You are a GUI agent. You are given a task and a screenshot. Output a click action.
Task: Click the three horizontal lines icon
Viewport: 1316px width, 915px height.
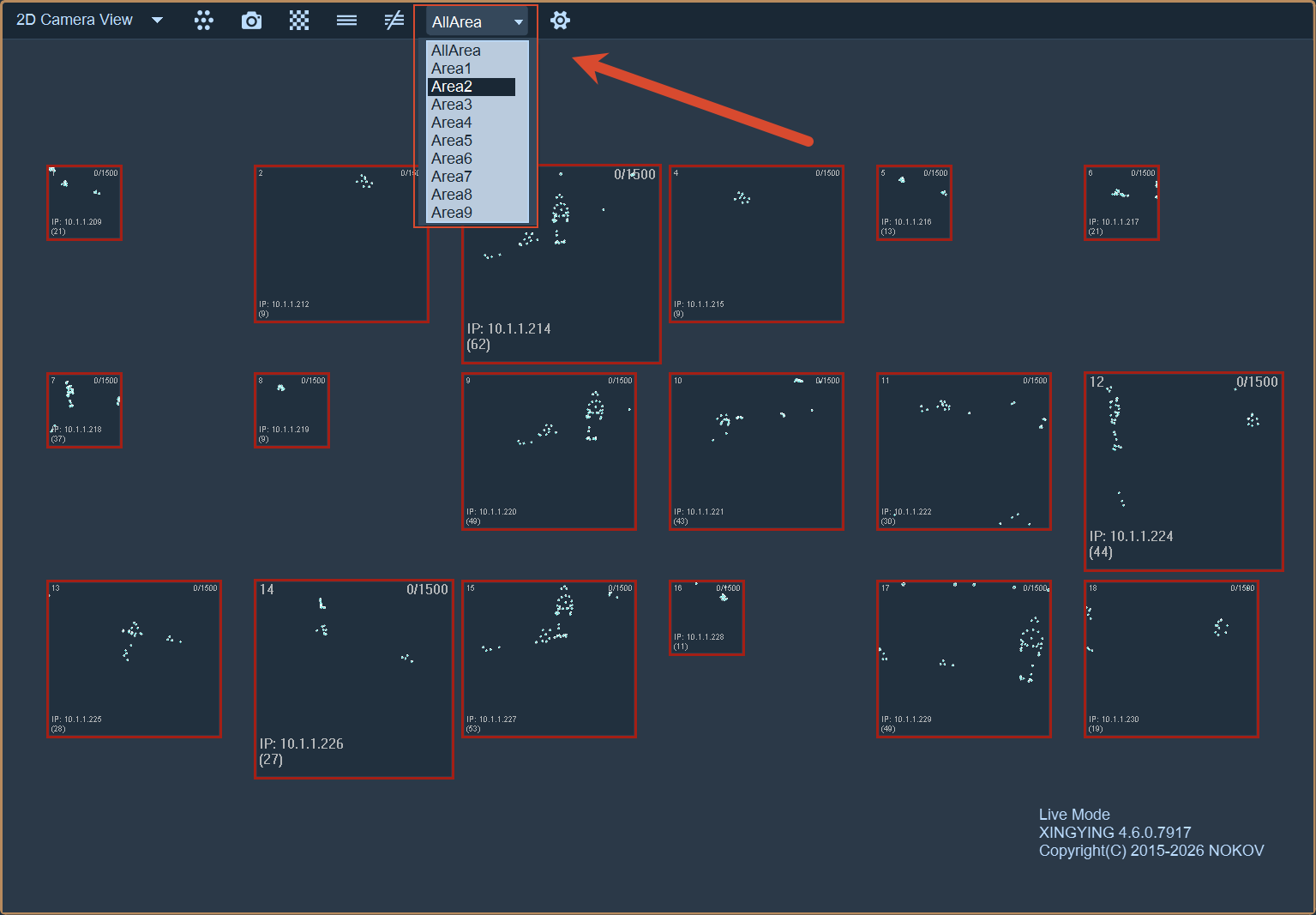point(346,21)
